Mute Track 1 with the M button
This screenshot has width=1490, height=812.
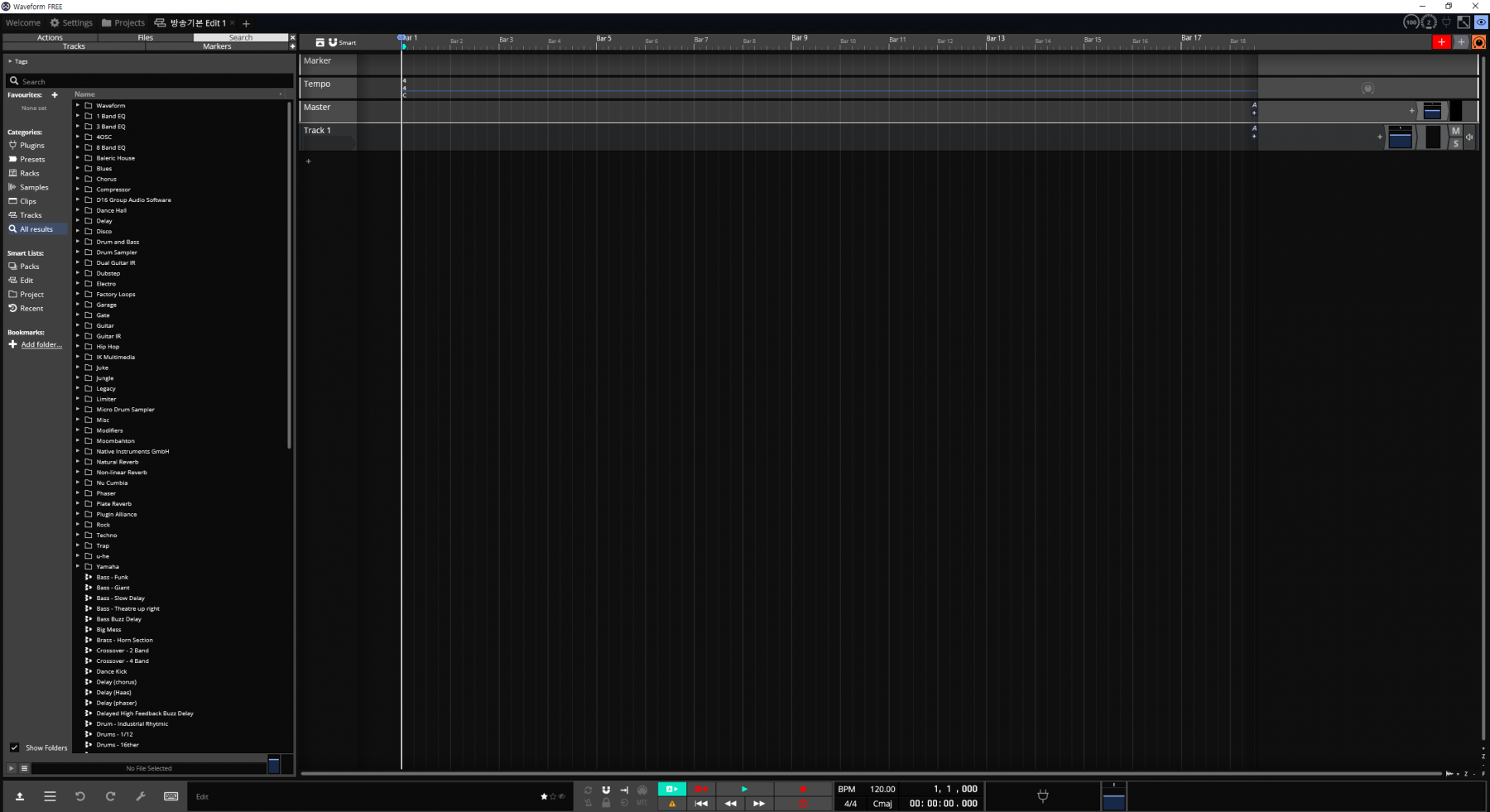(1456, 131)
